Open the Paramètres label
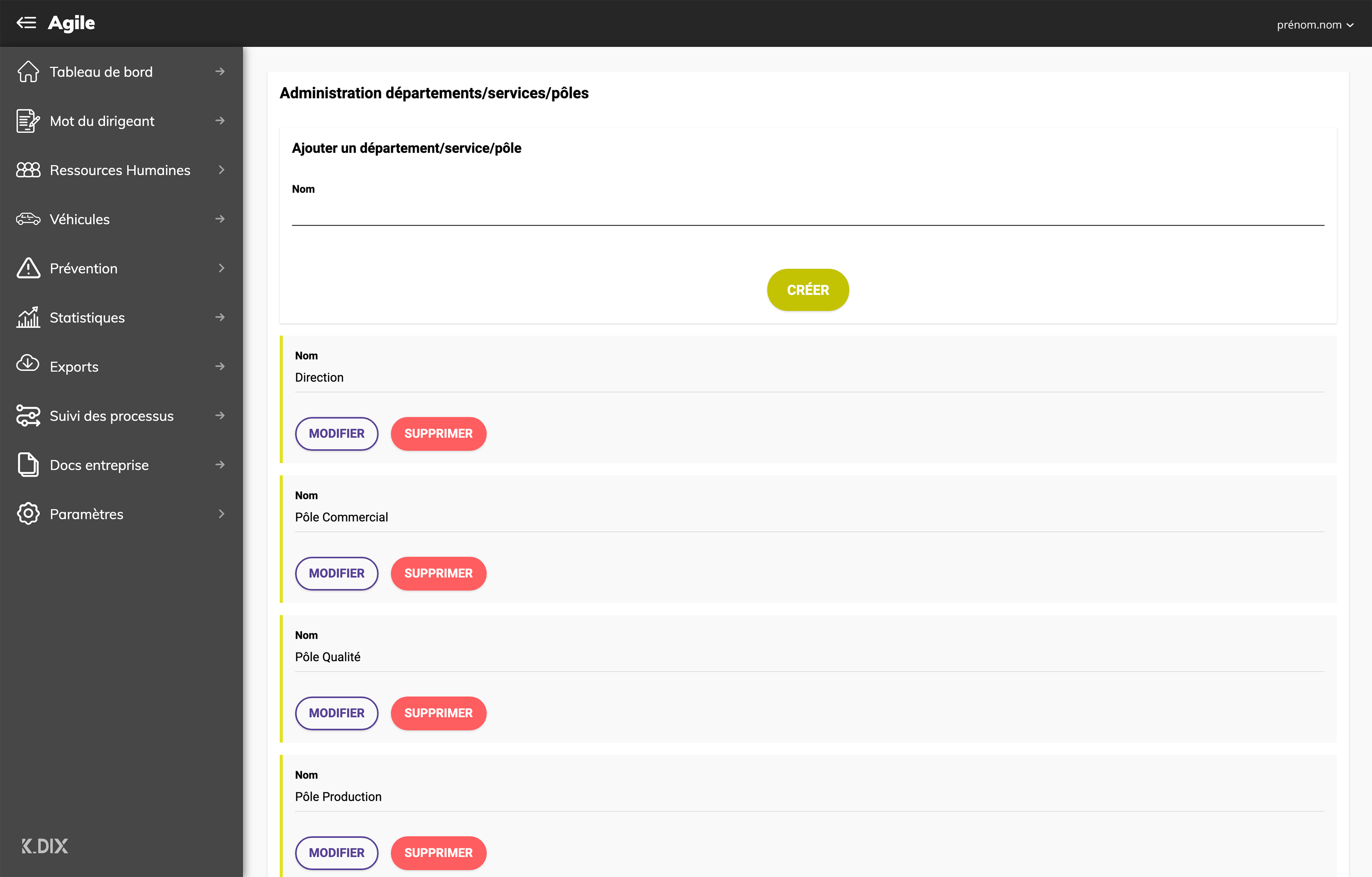This screenshot has width=1372, height=877. pyautogui.click(x=86, y=514)
